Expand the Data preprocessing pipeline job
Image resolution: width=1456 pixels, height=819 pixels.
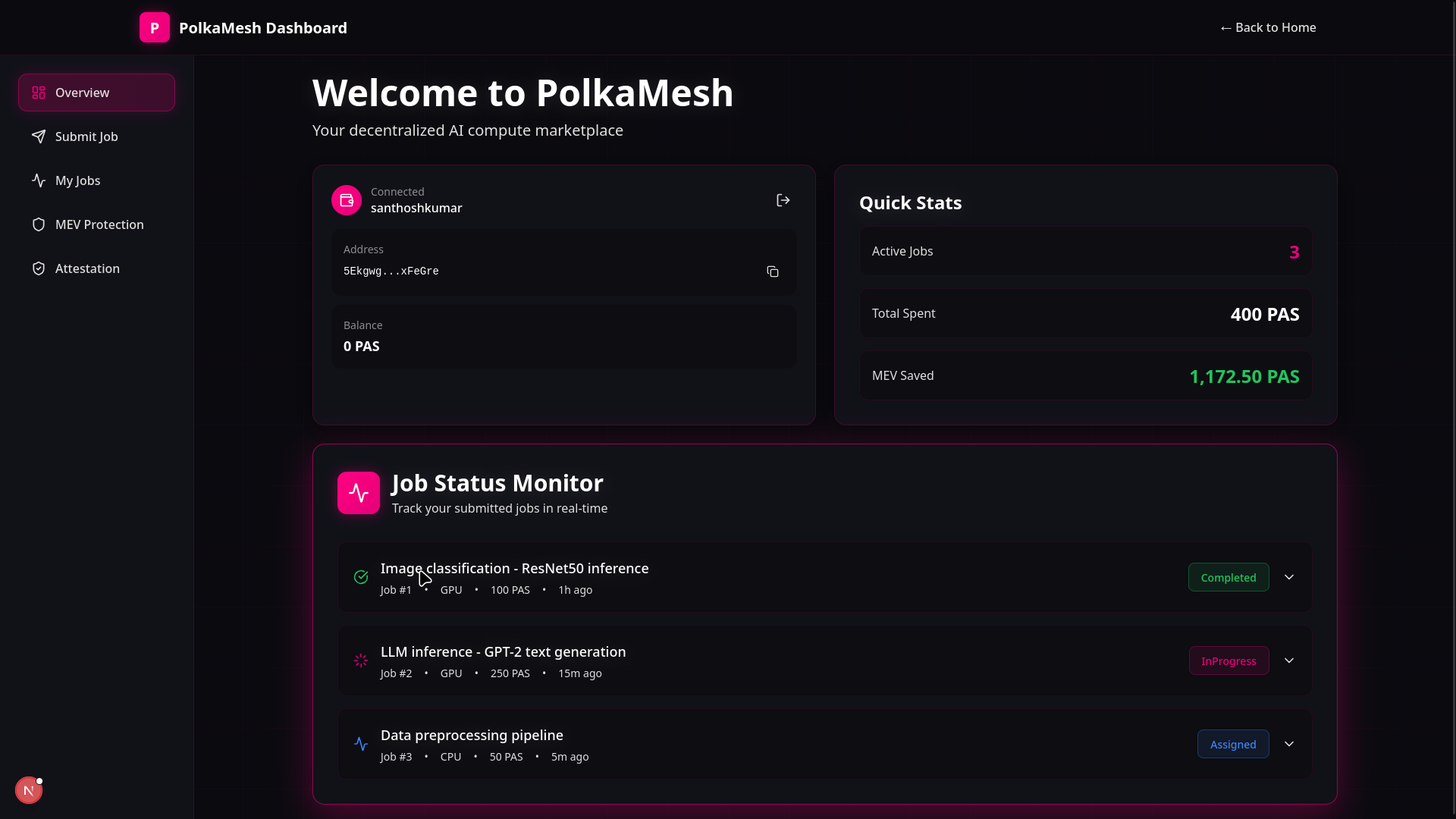[1289, 744]
